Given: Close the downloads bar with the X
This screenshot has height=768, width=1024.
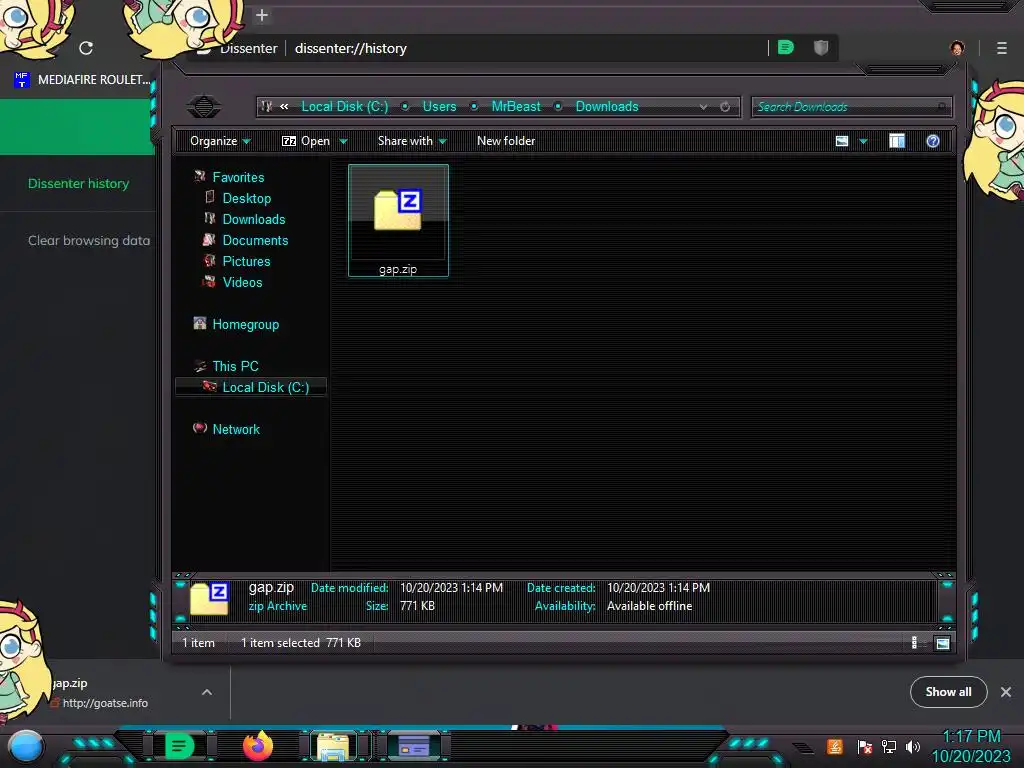Looking at the screenshot, I should tap(1006, 692).
